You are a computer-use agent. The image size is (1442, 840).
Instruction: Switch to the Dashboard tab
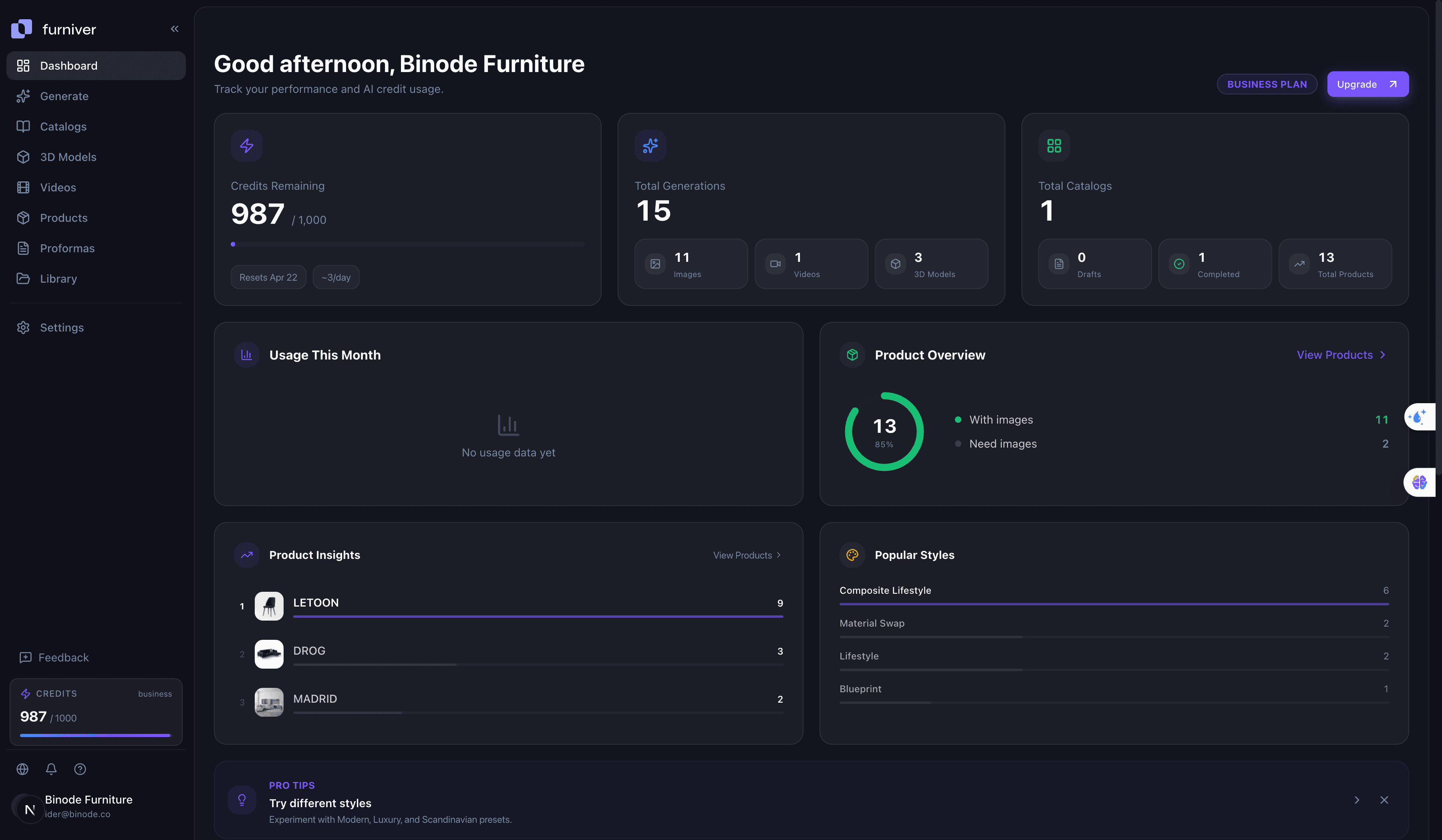[x=68, y=65]
